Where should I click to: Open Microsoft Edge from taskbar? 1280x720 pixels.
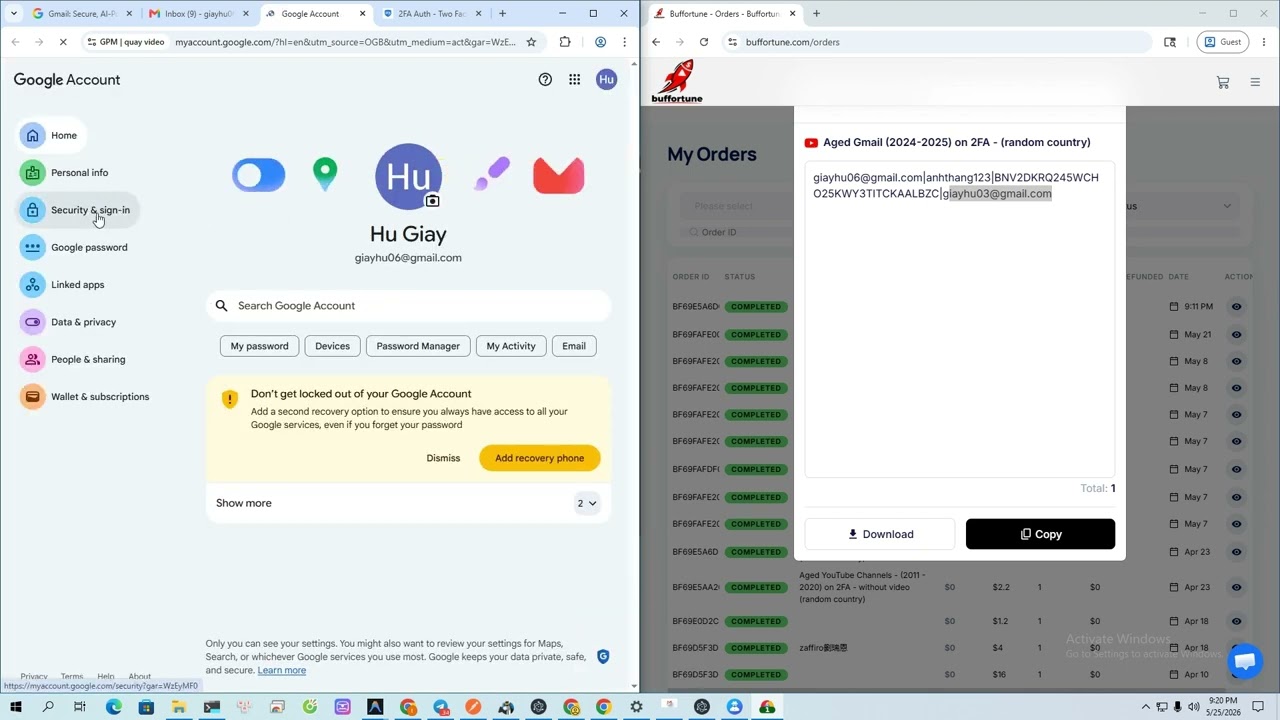113,707
